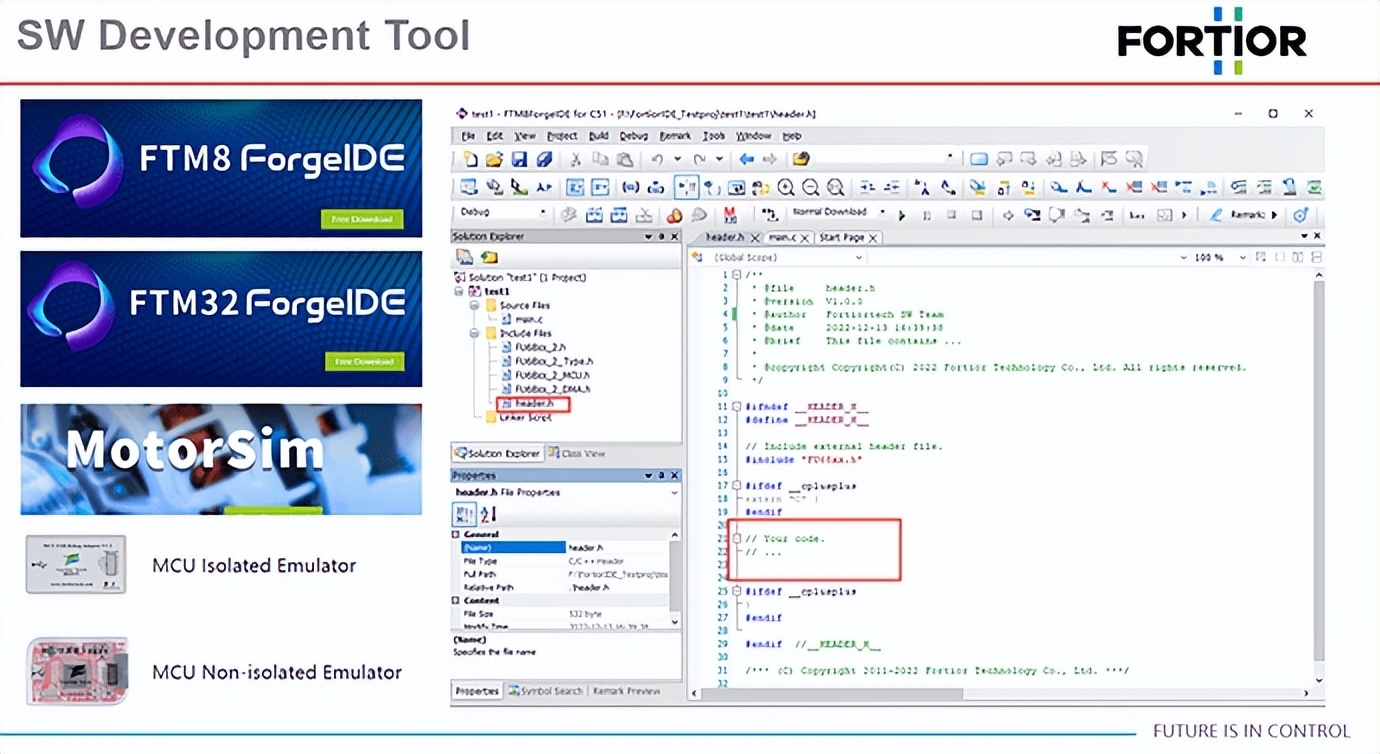Viewport: 1380px width, 754px height.
Task: Close the Solution Explorer panel
Action: 674,237
